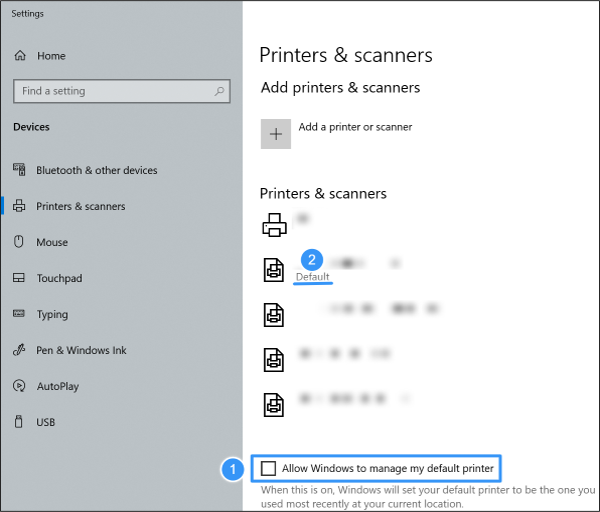This screenshot has height=512, width=600.
Task: Select the third printer in the list
Action: [274, 314]
